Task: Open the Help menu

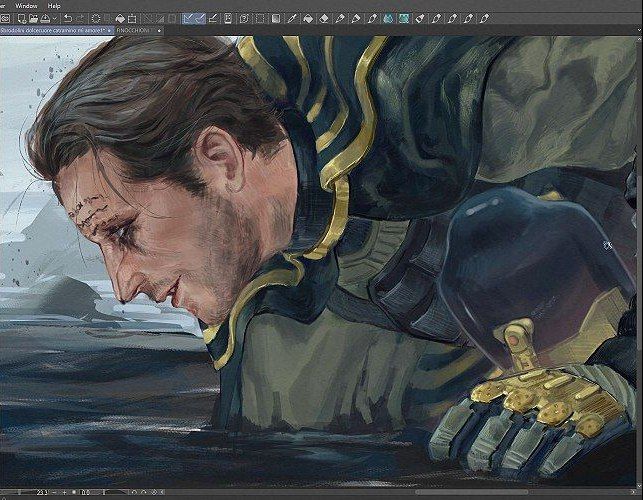Action: (x=54, y=6)
